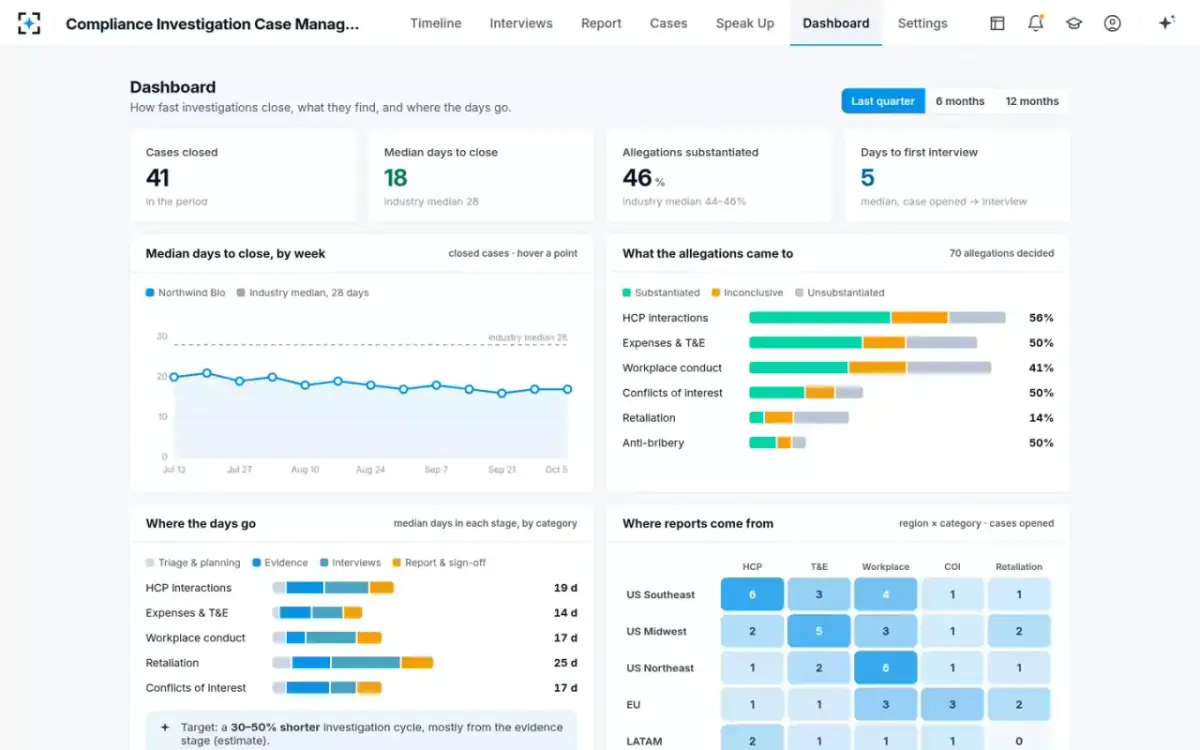The height and width of the screenshot is (750, 1200).
Task: Click the LATAM row label
Action: 644,742
